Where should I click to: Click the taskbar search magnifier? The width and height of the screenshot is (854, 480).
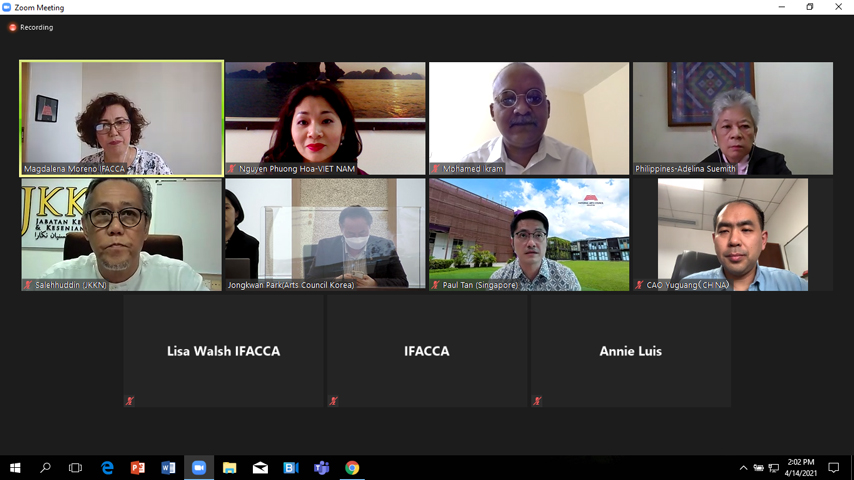coord(45,467)
